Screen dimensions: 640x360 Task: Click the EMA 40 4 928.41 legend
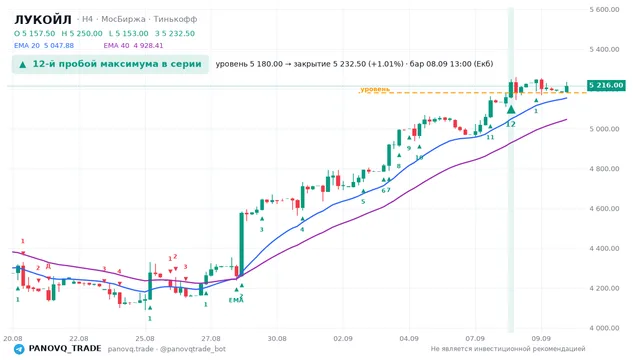[133, 46]
